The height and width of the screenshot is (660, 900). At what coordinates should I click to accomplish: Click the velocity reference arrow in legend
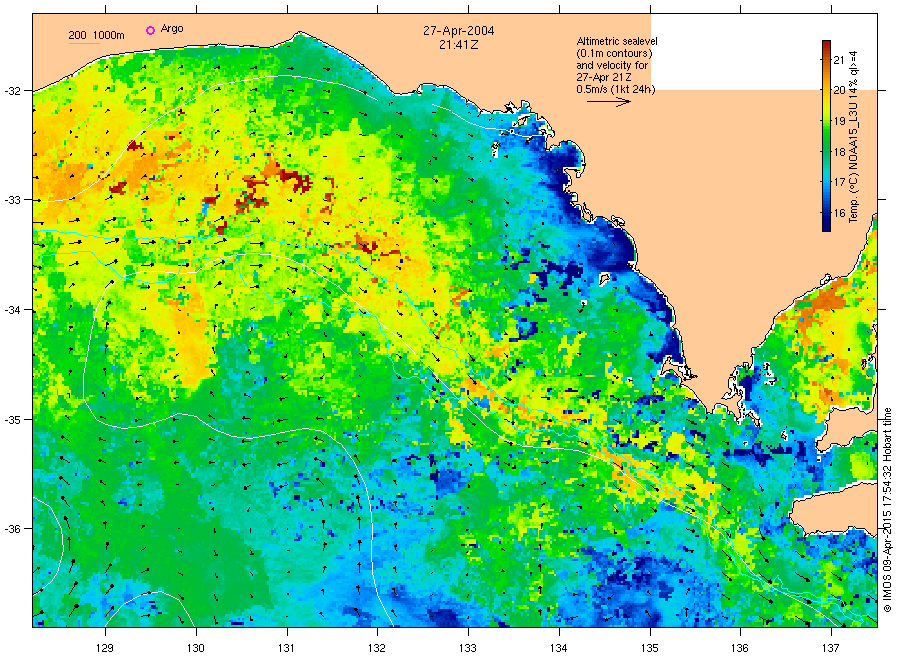pos(608,102)
